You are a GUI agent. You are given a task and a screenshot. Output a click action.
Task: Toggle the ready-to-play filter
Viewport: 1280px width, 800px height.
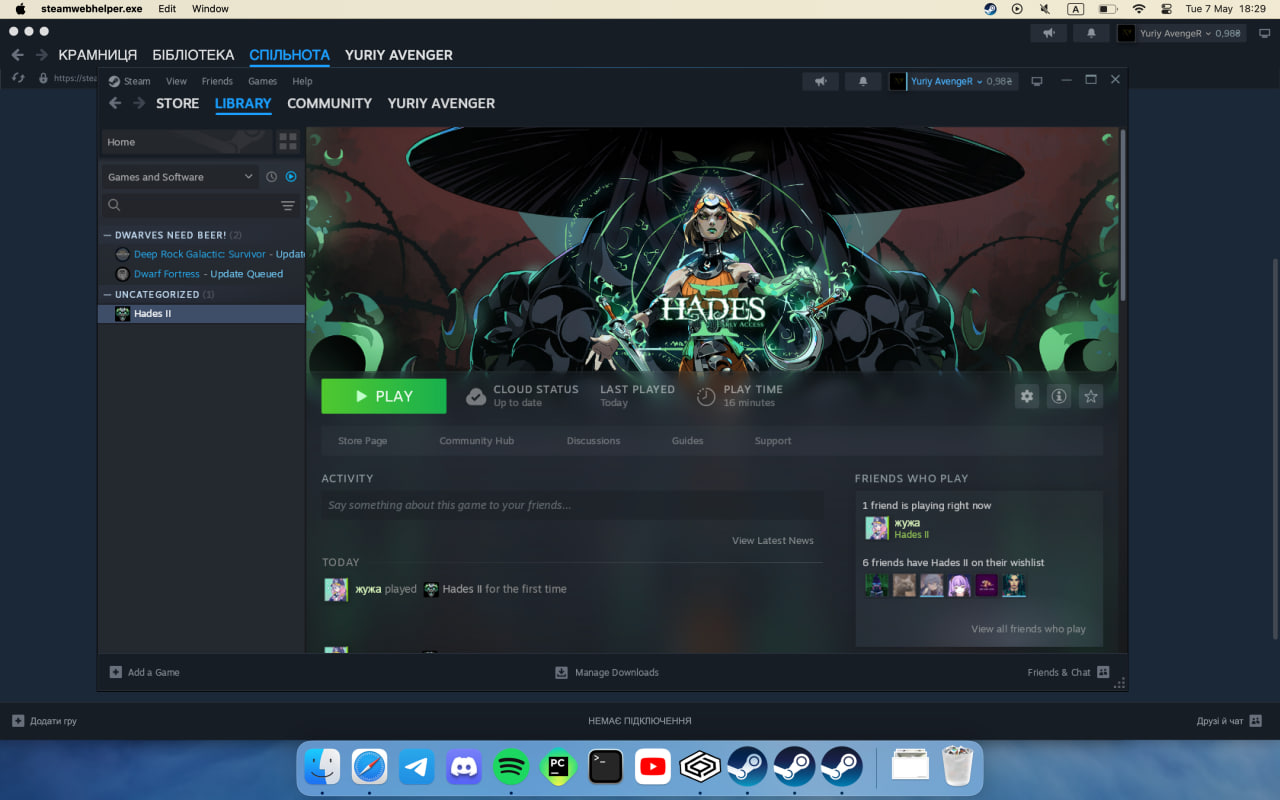coord(291,177)
